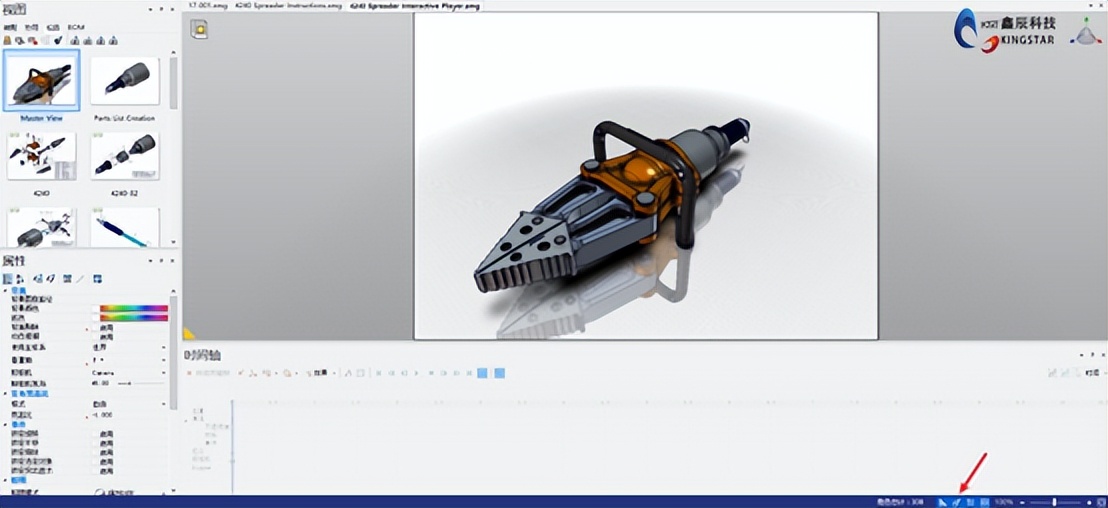
Task: Stop the timeline playback
Action: pos(431,373)
